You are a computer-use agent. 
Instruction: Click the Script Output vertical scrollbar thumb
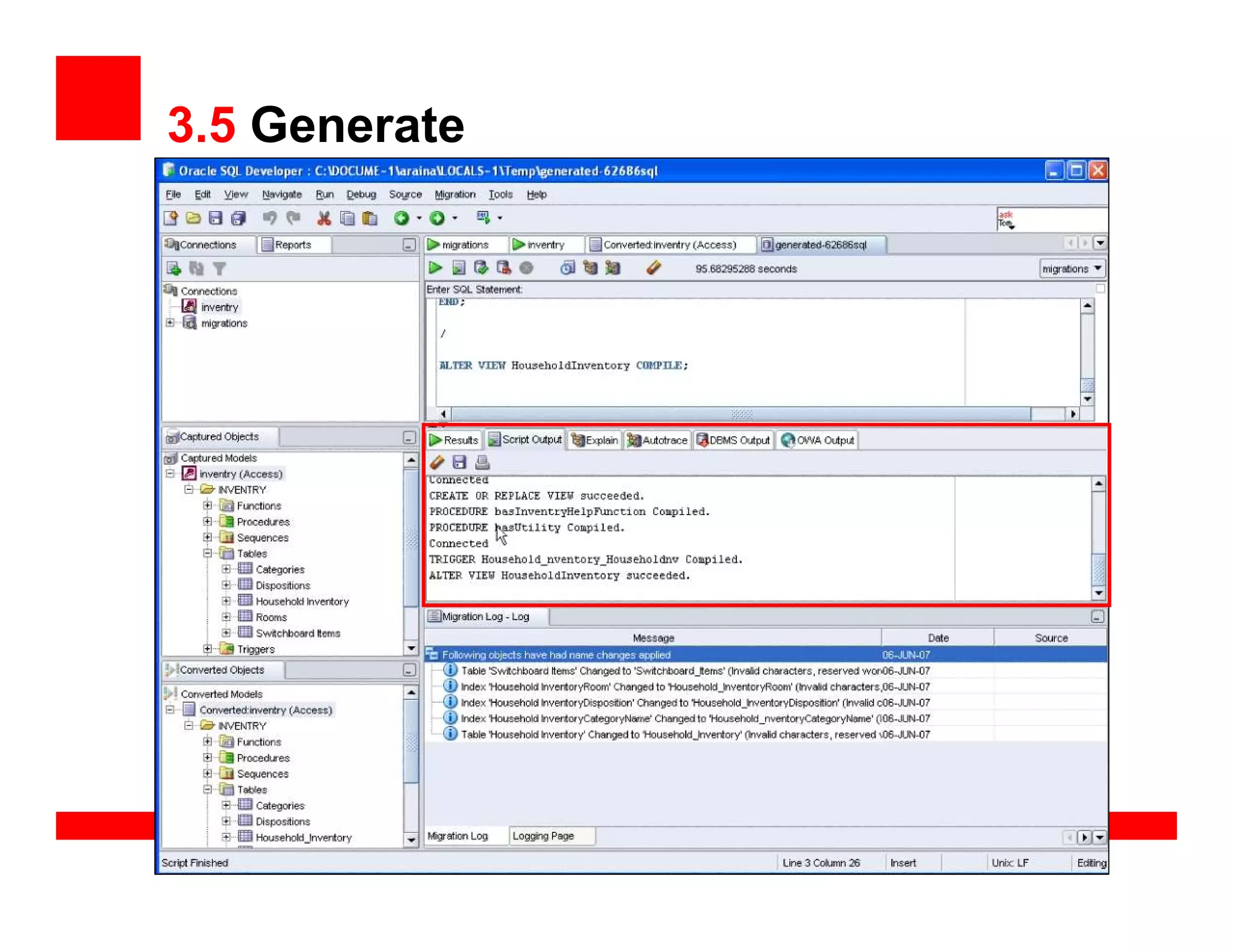(1099, 569)
